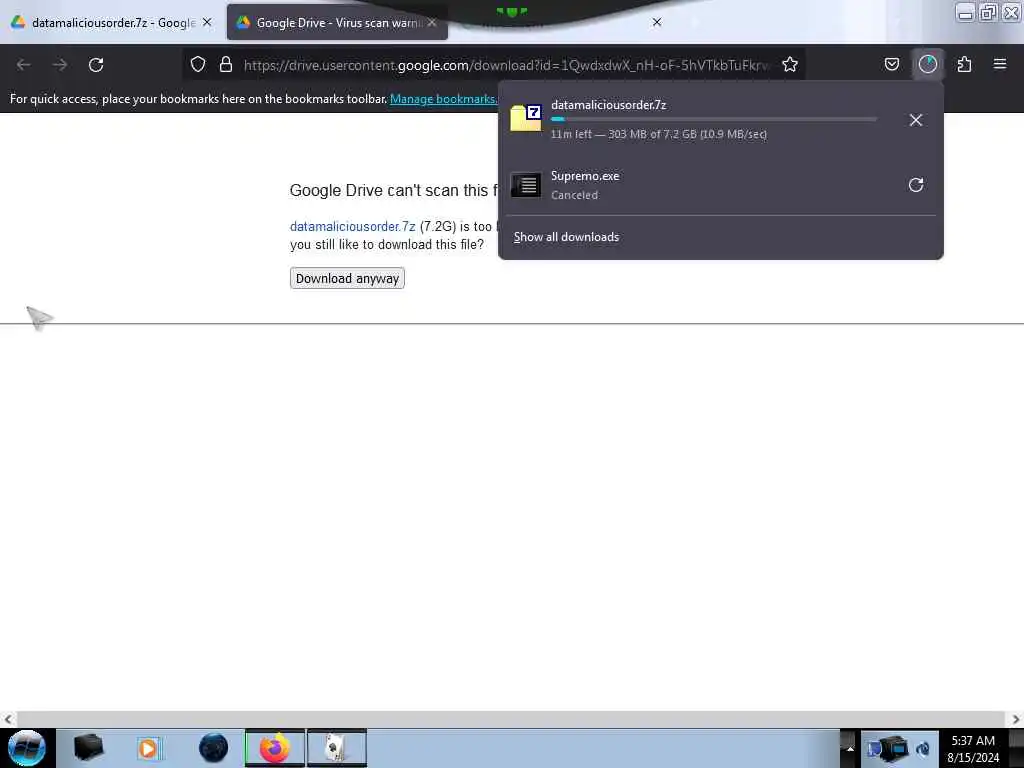This screenshot has height=768, width=1024.
Task: Launch the media player taskbar icon
Action: tap(149, 748)
